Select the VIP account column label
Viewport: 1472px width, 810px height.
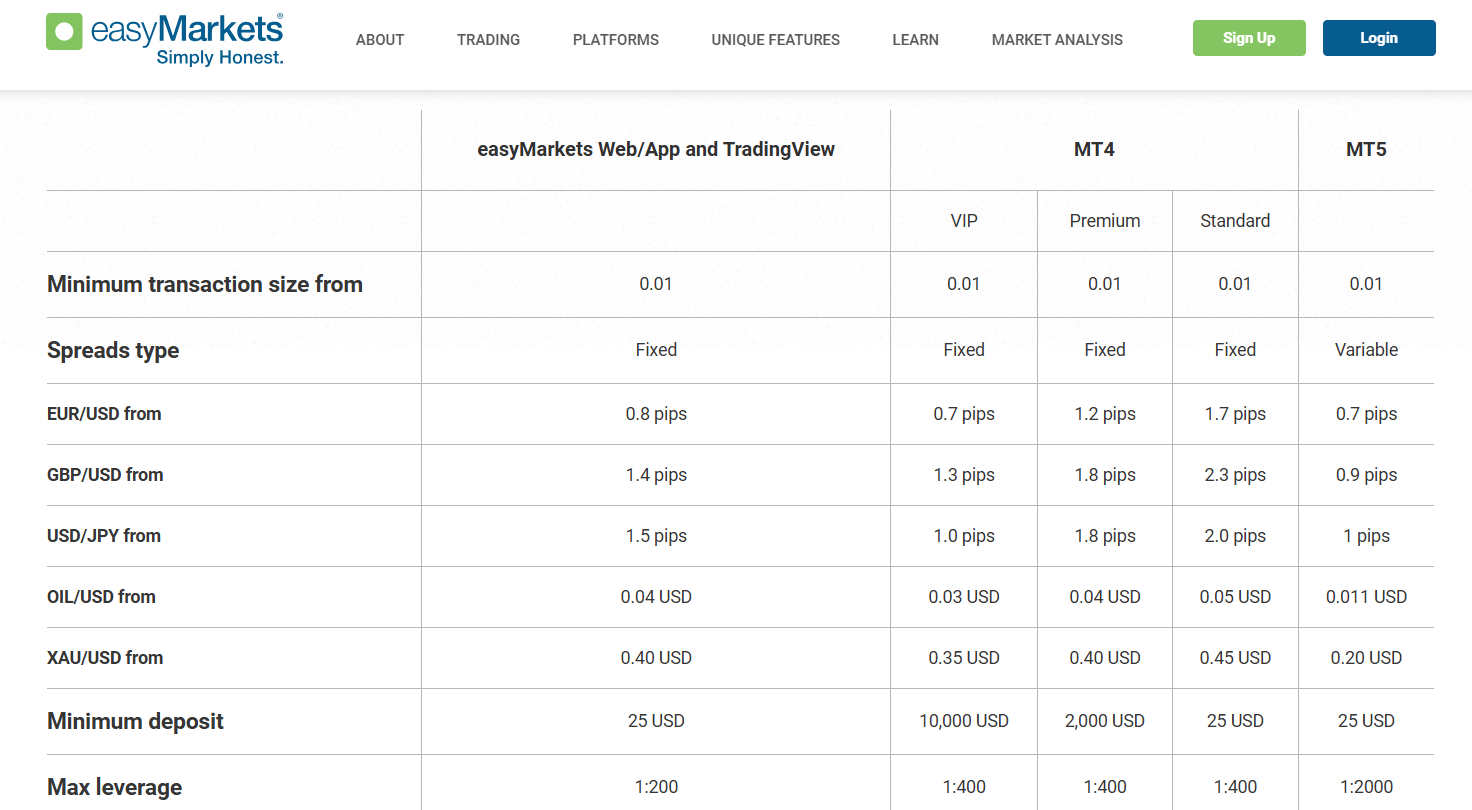(964, 221)
